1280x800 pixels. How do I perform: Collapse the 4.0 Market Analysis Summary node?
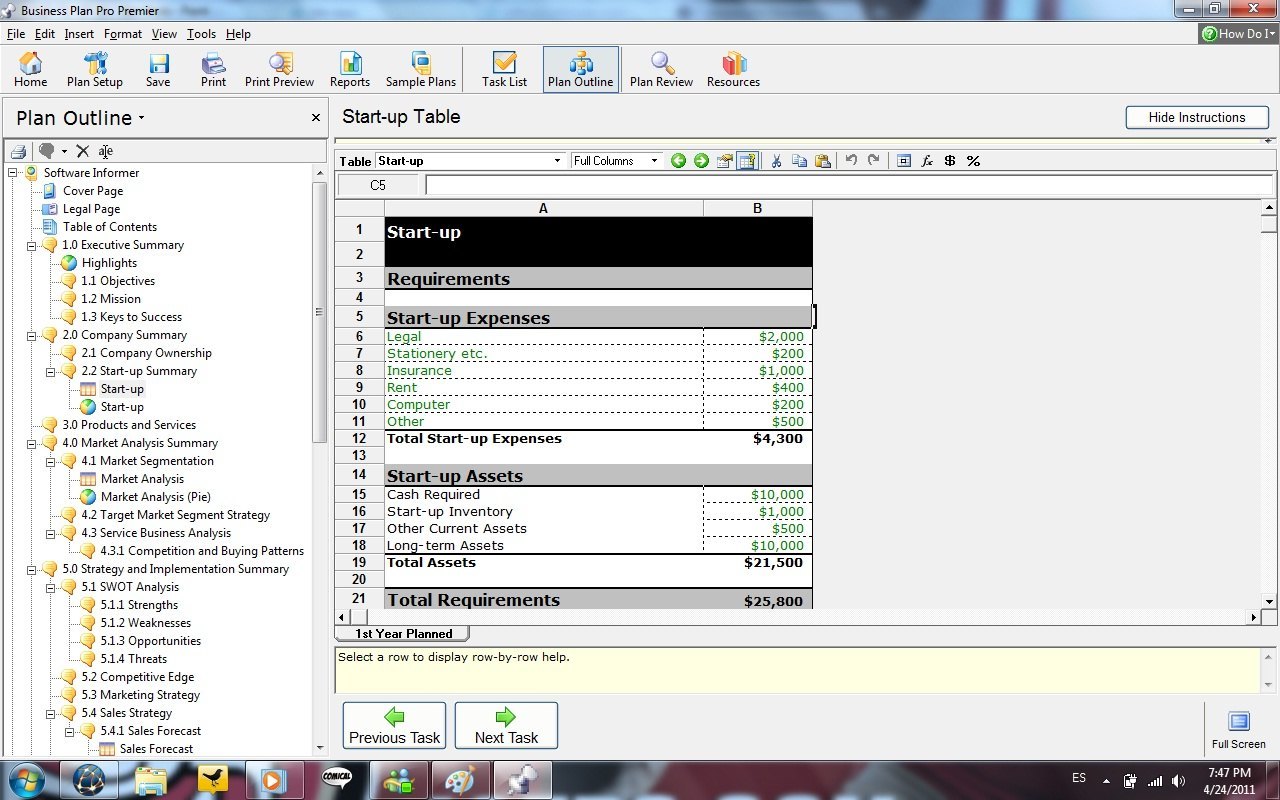[32, 443]
